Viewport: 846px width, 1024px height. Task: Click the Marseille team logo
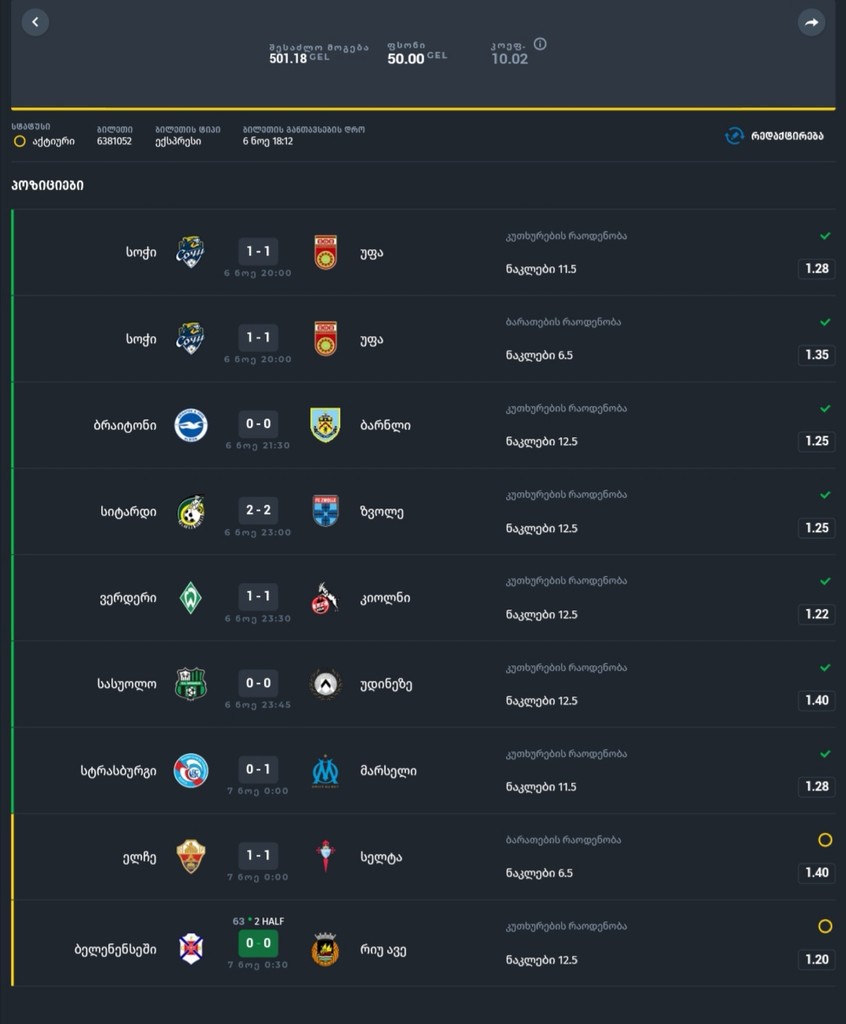[x=325, y=771]
